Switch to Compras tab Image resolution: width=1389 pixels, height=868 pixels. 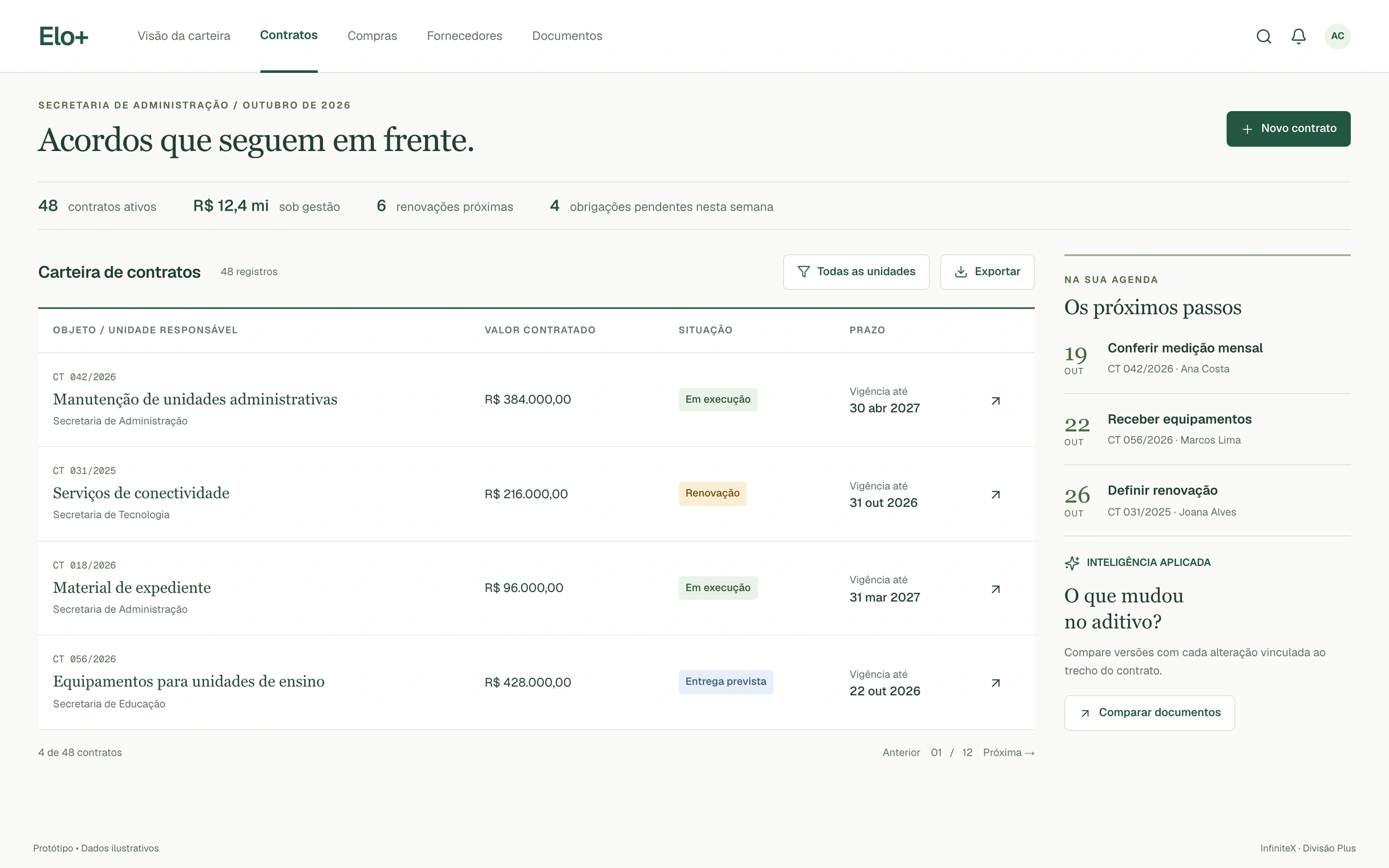pyautogui.click(x=372, y=36)
